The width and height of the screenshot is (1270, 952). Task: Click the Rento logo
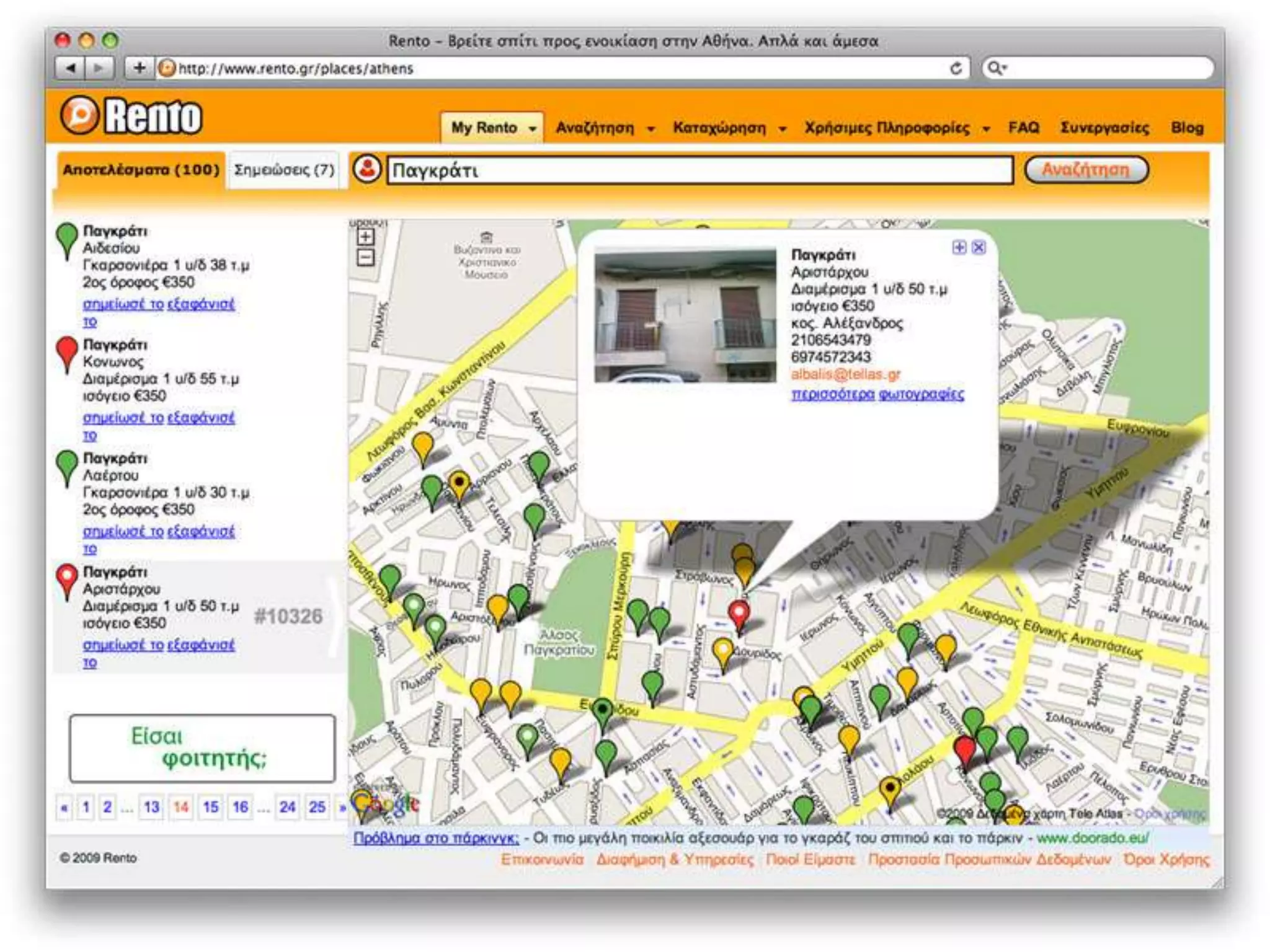click(132, 116)
